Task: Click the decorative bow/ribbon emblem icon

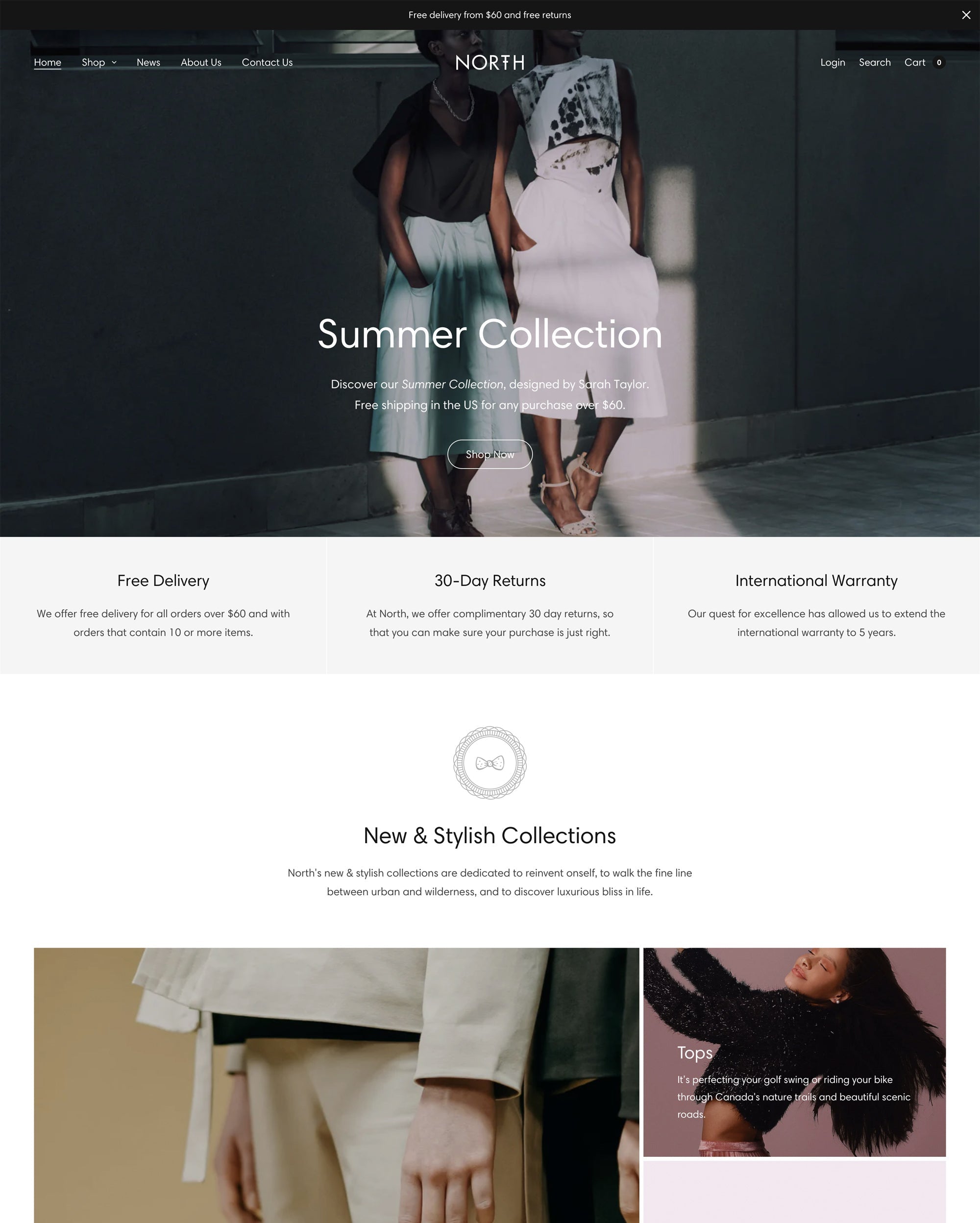Action: tap(490, 762)
